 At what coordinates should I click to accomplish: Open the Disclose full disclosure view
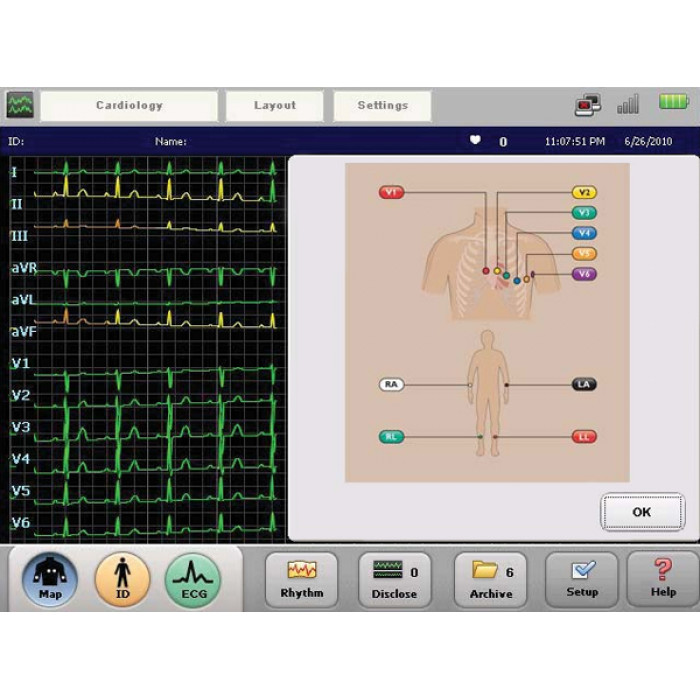[395, 580]
